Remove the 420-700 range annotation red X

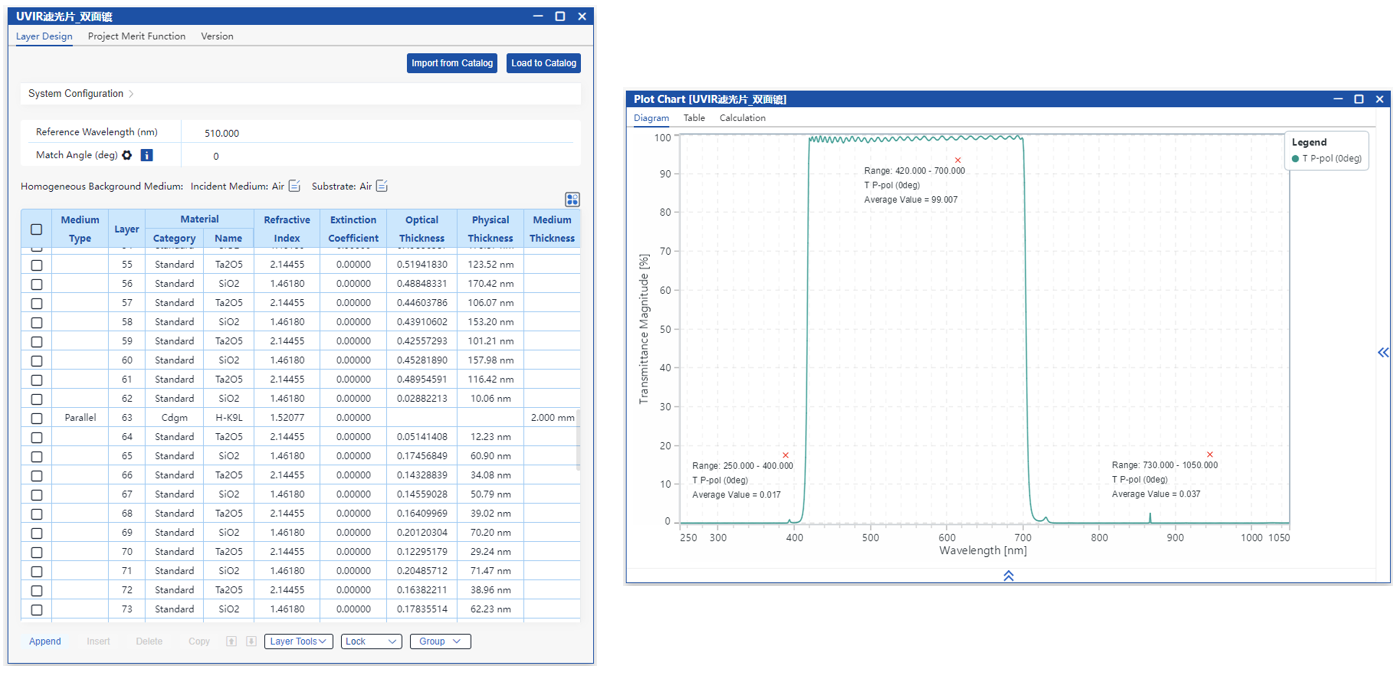[x=958, y=160]
